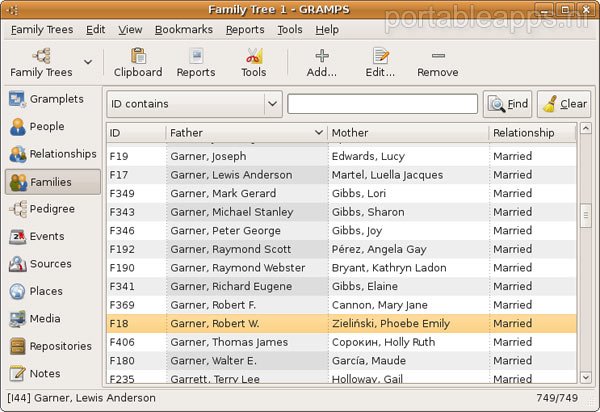The width and height of the screenshot is (600, 412).
Task: Expand the Family Trees dropdown arrow
Action: [x=88, y=63]
